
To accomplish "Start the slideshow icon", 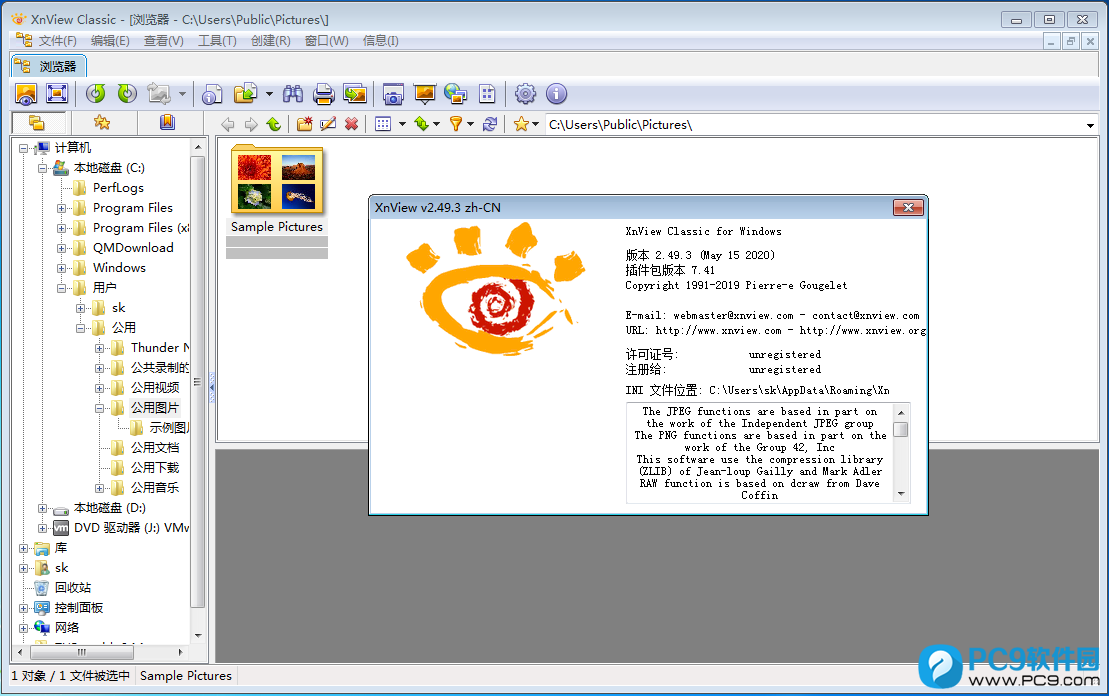I will coord(424,93).
